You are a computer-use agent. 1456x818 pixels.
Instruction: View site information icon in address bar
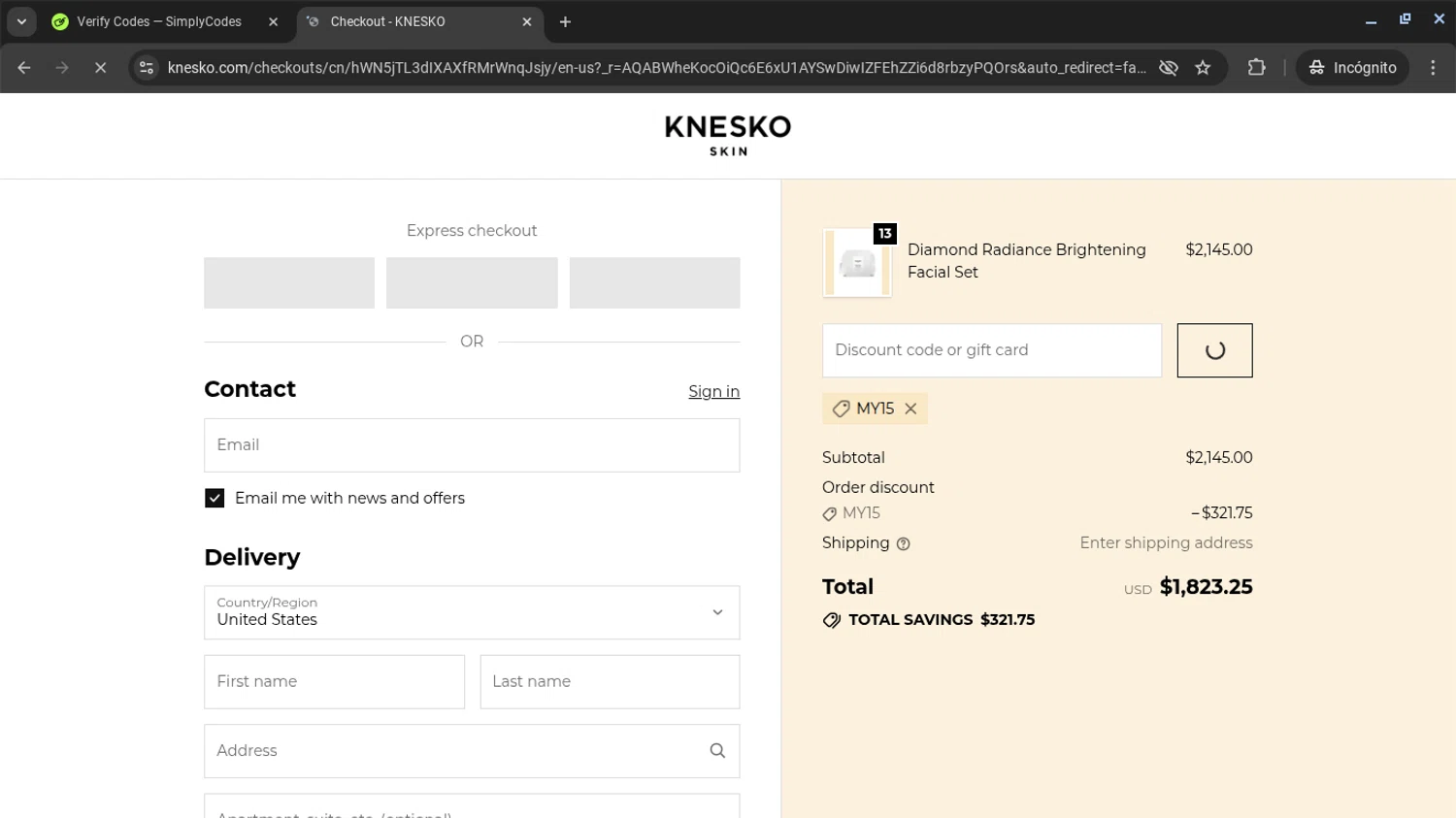click(147, 68)
